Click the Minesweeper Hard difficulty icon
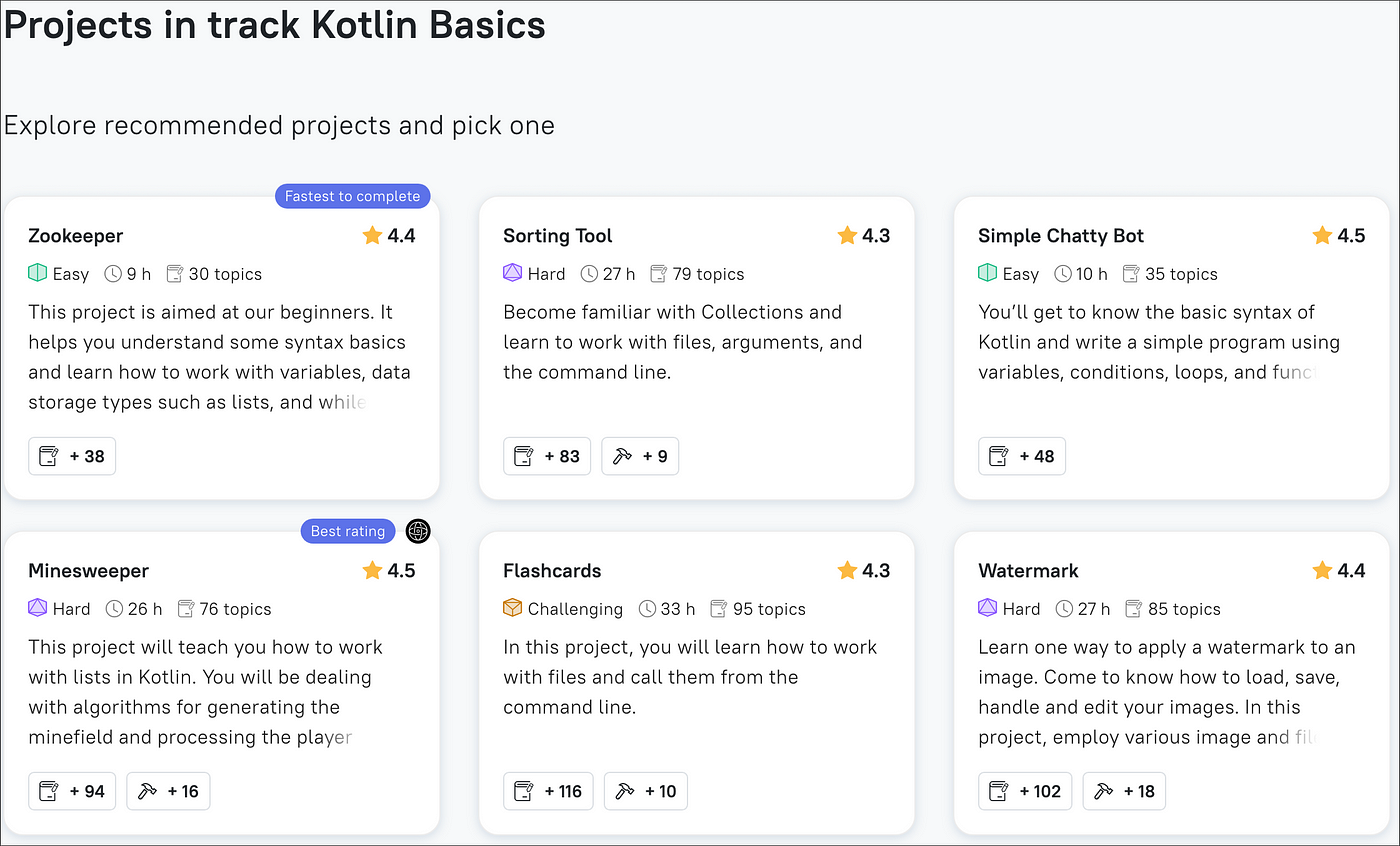 coord(38,608)
